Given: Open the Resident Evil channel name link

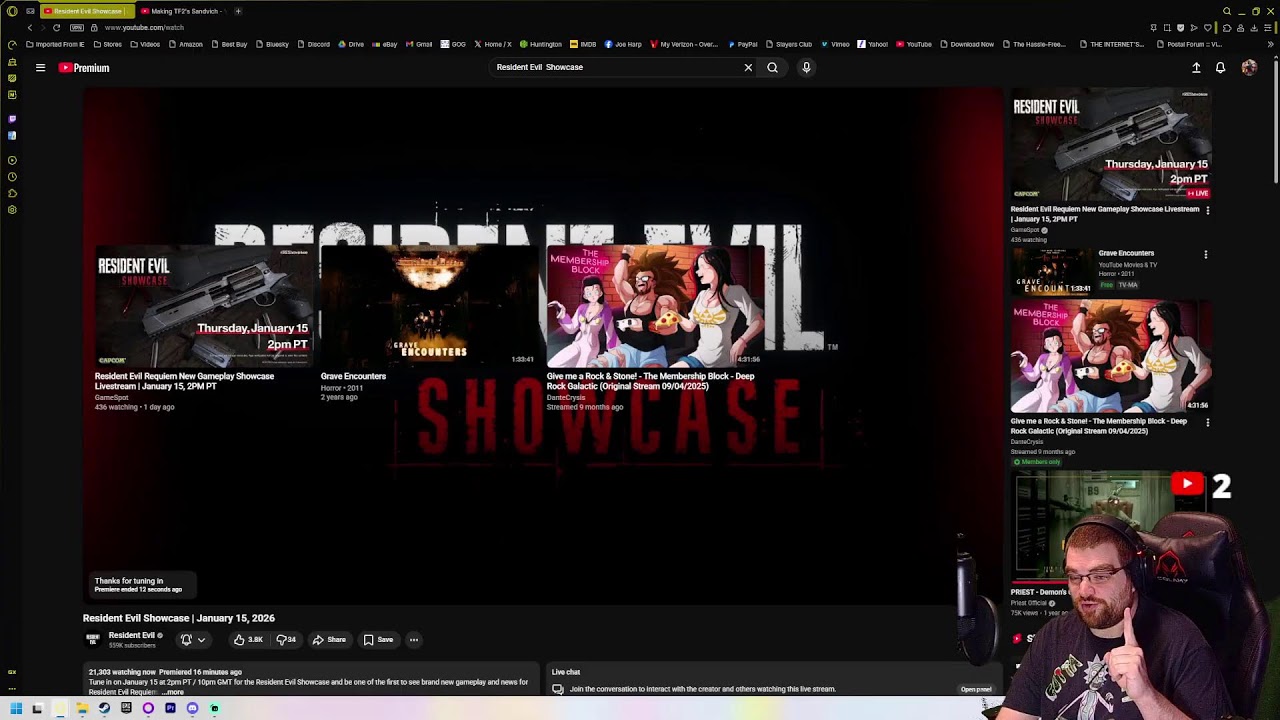Looking at the screenshot, I should pos(132,635).
